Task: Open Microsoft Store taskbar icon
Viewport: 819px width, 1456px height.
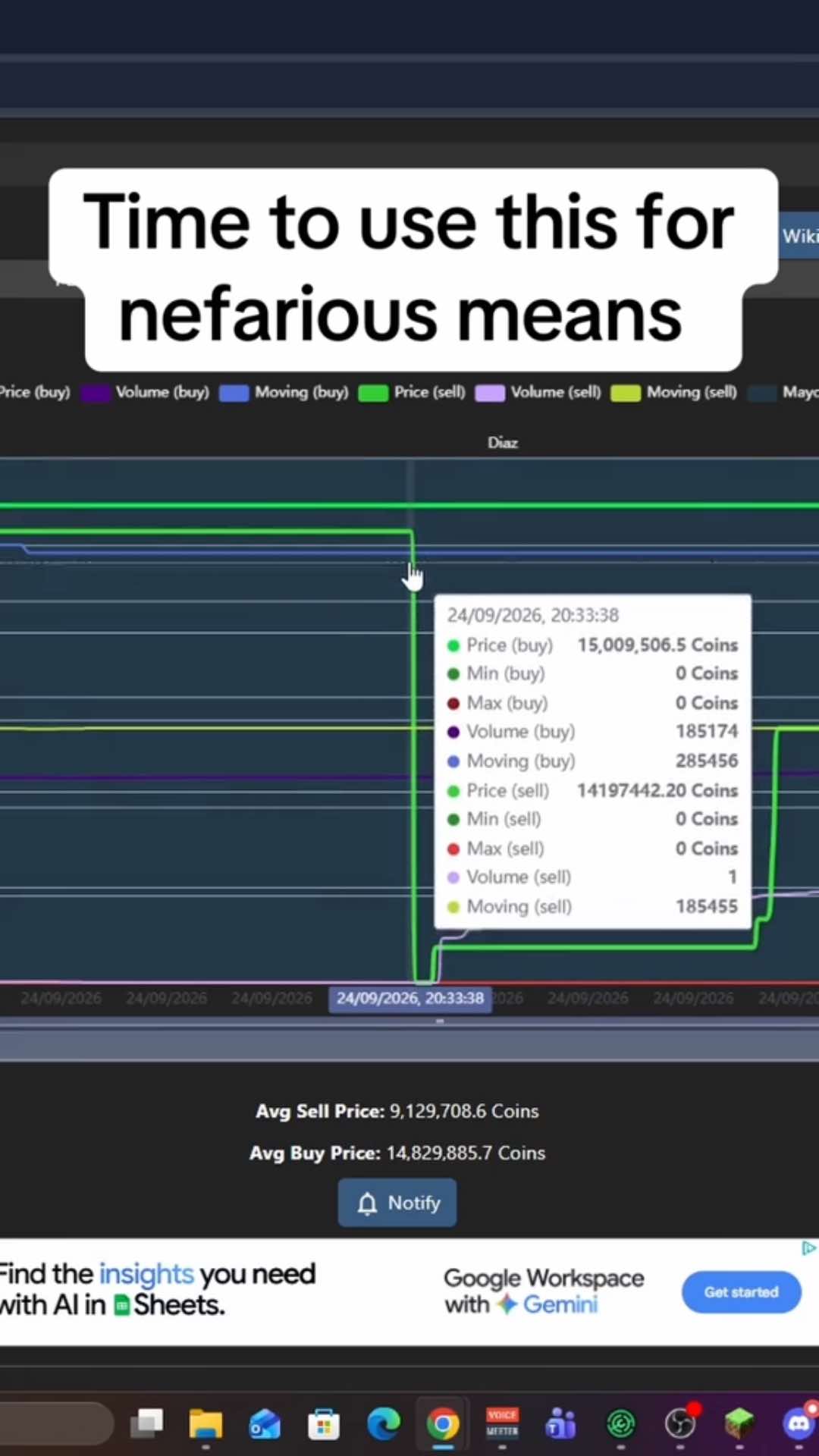Action: (324, 1424)
